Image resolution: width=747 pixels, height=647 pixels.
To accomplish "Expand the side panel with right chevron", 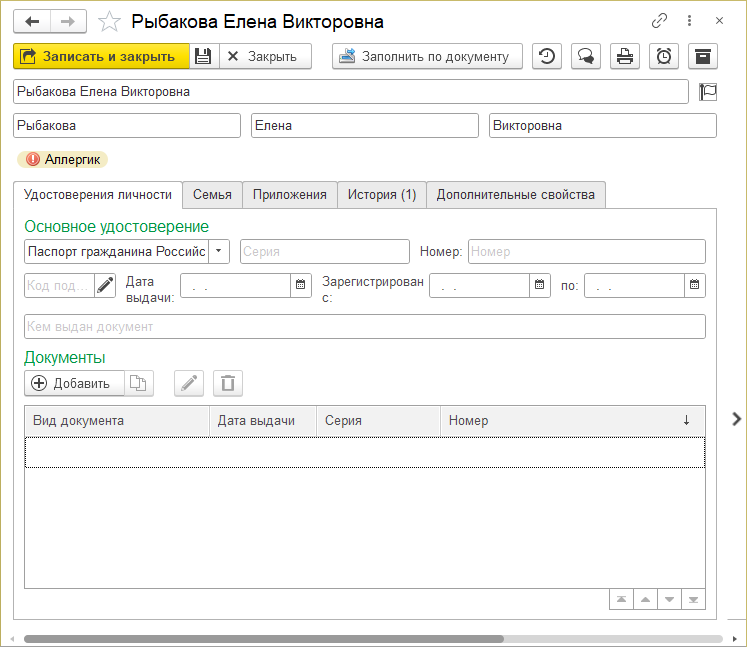I will (736, 419).
